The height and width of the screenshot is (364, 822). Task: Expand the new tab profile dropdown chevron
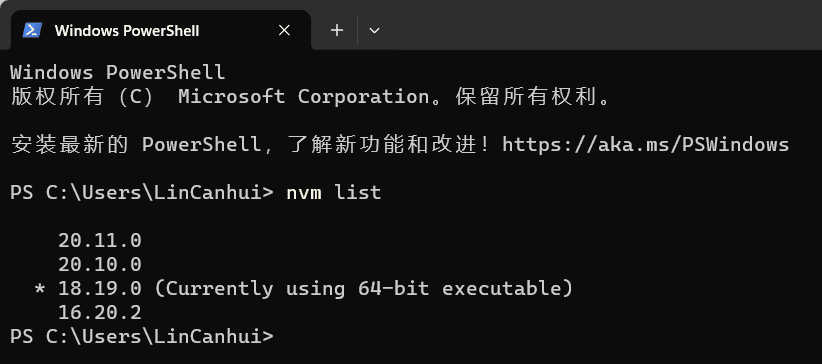pos(374,30)
